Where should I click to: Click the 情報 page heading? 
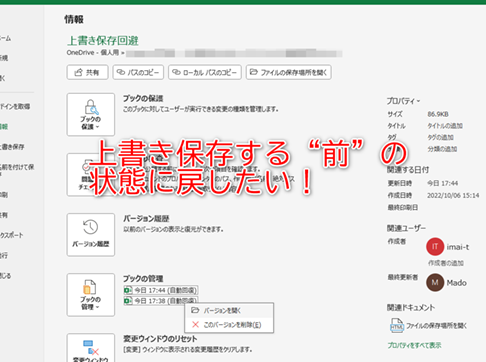74,19
